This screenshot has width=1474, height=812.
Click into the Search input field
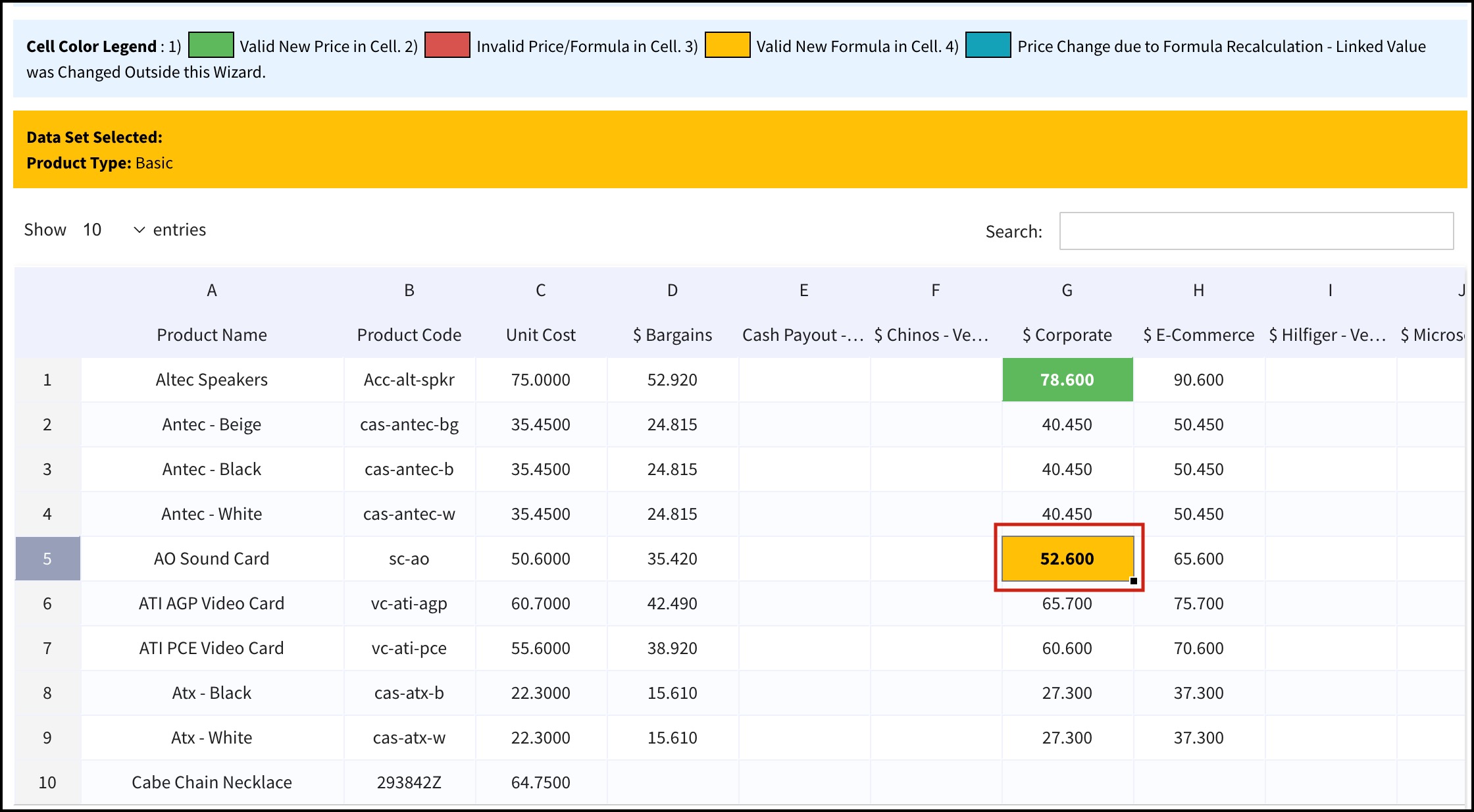tap(1256, 231)
